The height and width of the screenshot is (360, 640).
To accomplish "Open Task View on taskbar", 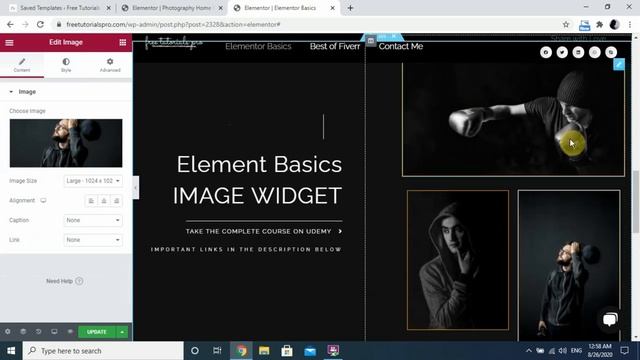I will (217, 351).
